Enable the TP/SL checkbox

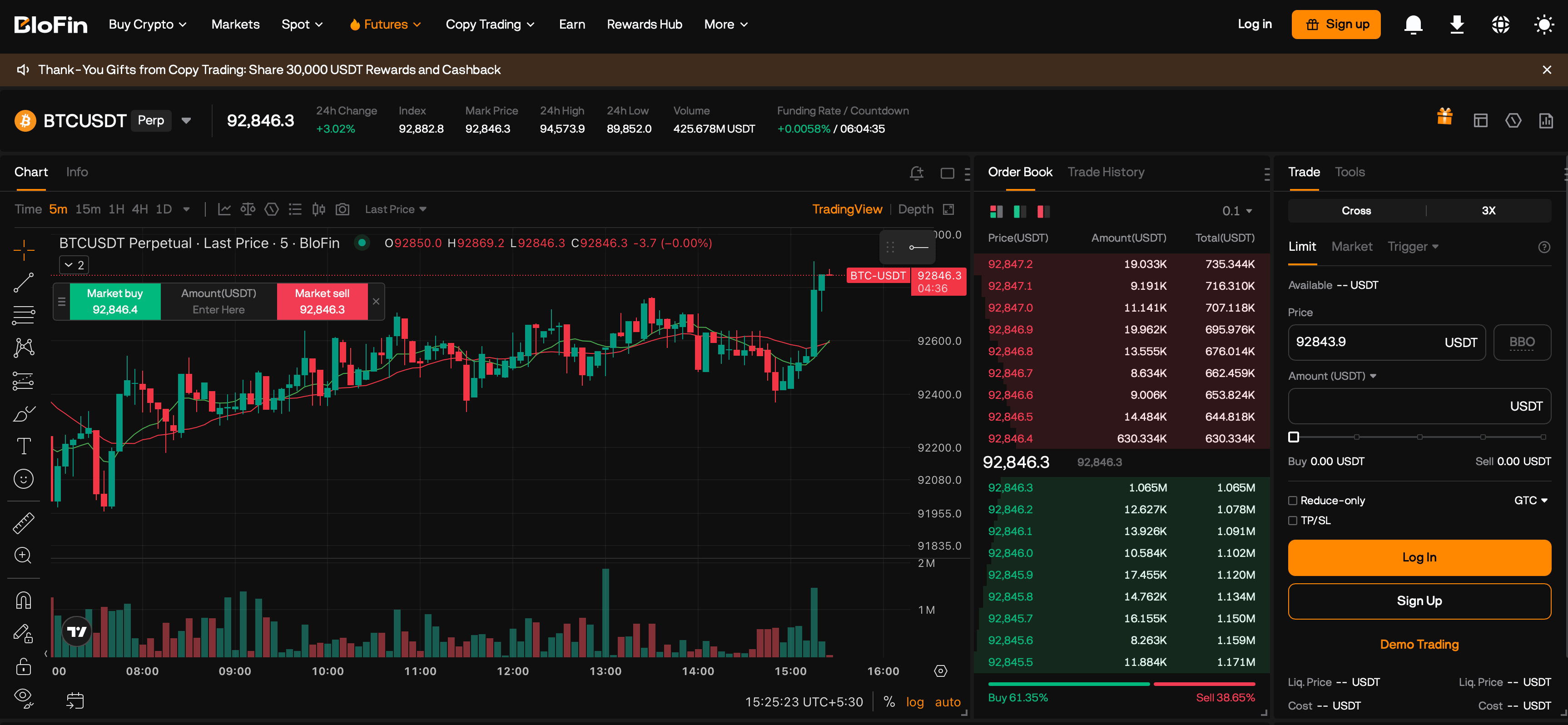[1293, 521]
